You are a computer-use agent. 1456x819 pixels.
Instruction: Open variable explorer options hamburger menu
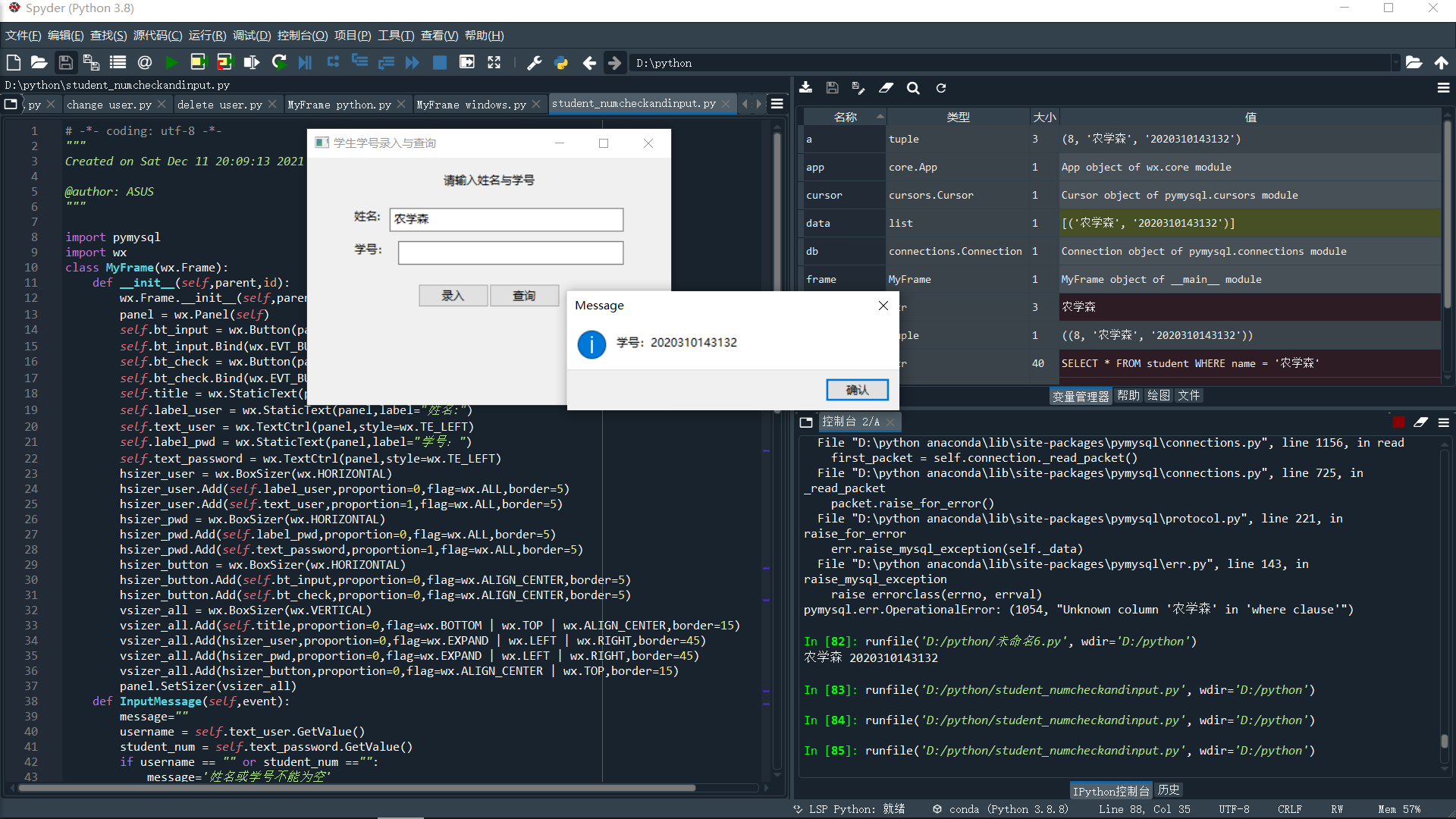pos(1443,88)
